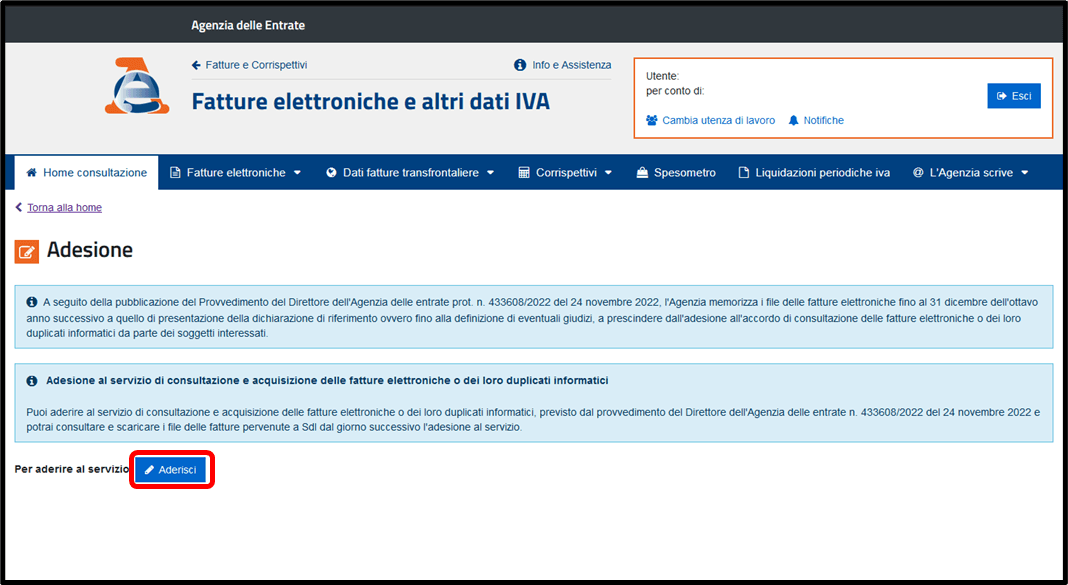Screen dimensions: 1068x585
Task: Click the info icon beside Info e Assistenza
Action: [520, 65]
